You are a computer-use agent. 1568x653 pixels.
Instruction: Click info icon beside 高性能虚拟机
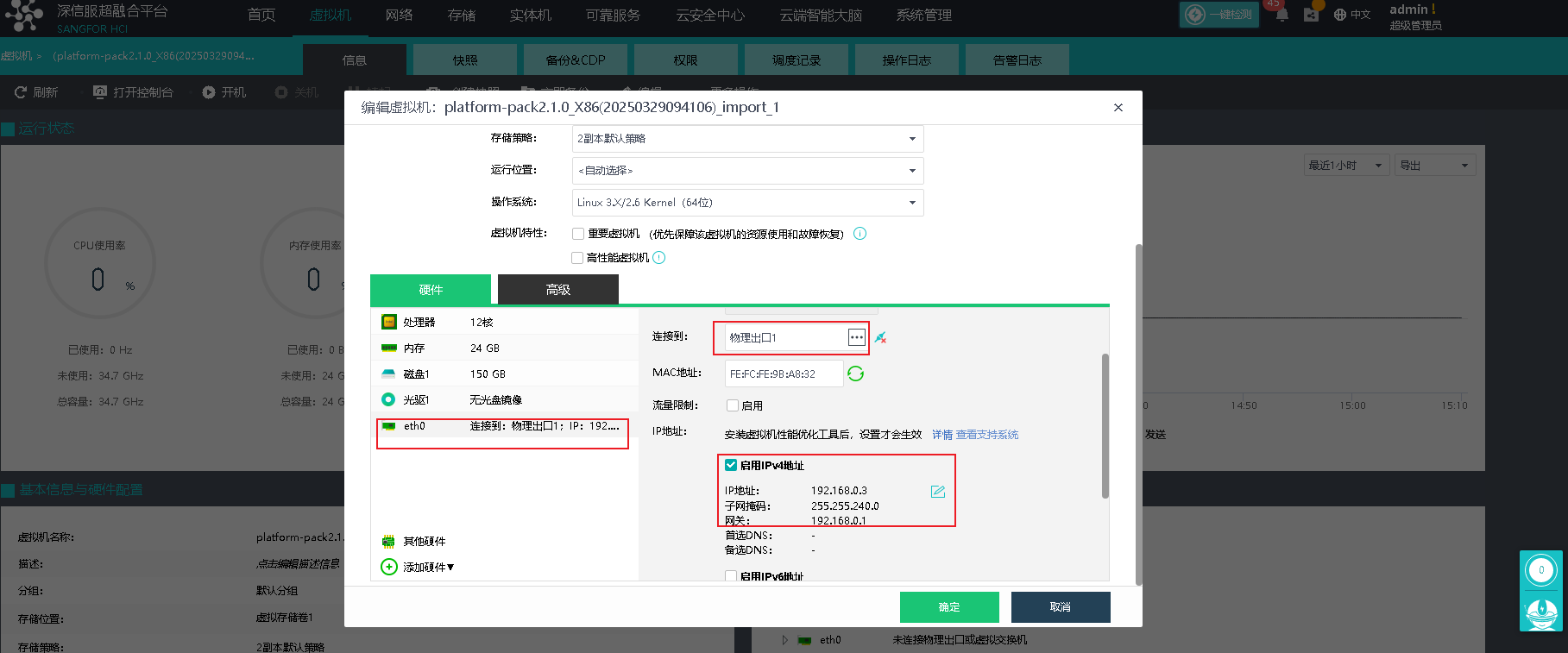[659, 258]
